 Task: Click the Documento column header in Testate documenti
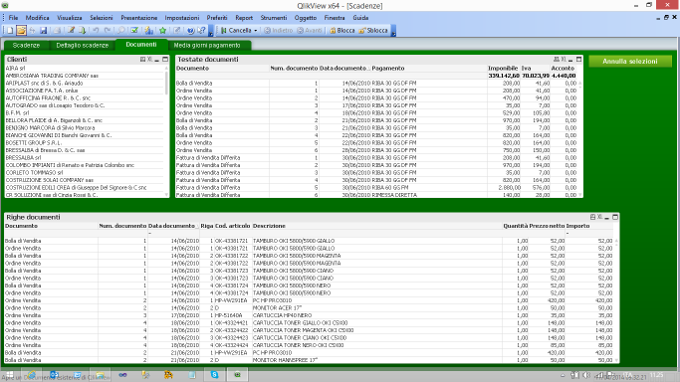coord(222,68)
